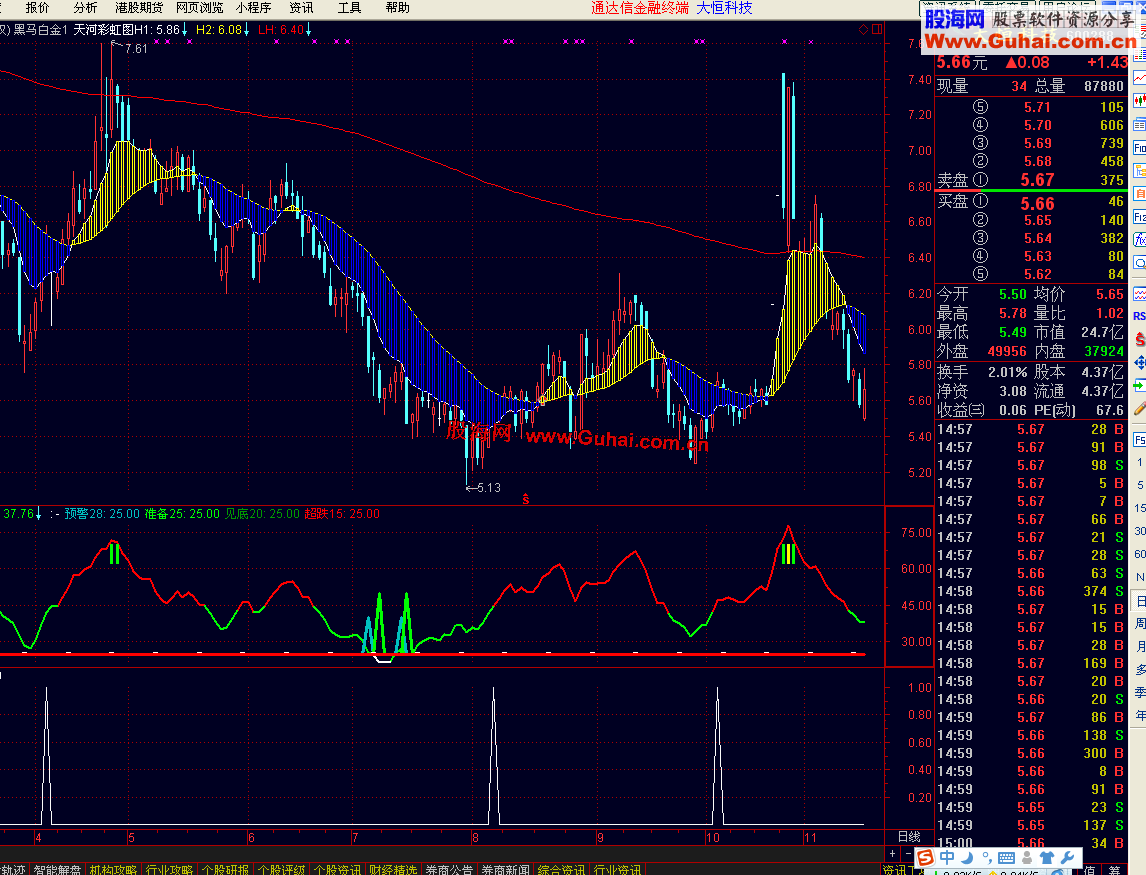1146x875 pixels.
Task: Click the candlestick chart icon in right toolbar
Action: (1139, 101)
